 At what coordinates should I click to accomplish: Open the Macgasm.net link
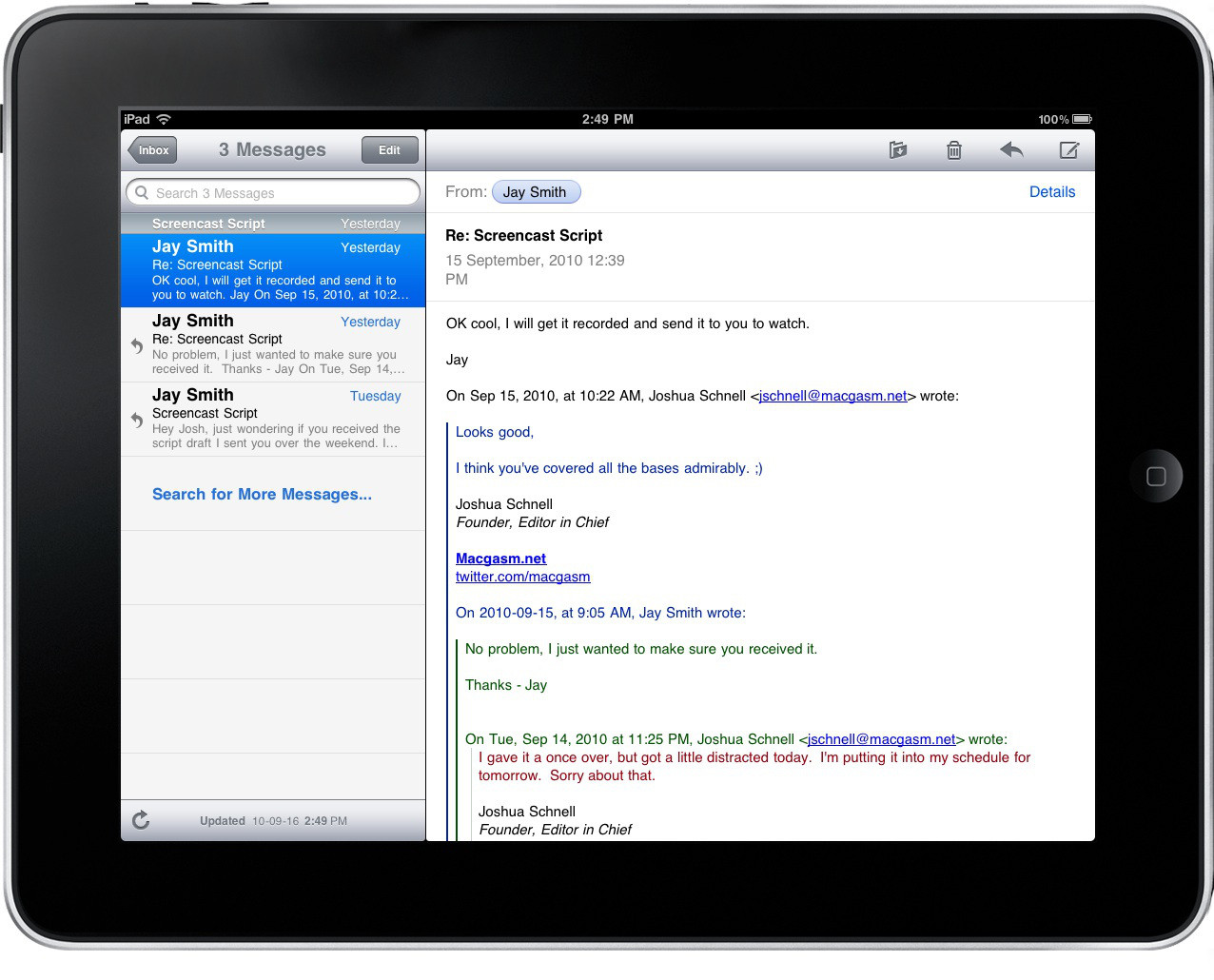pos(500,559)
